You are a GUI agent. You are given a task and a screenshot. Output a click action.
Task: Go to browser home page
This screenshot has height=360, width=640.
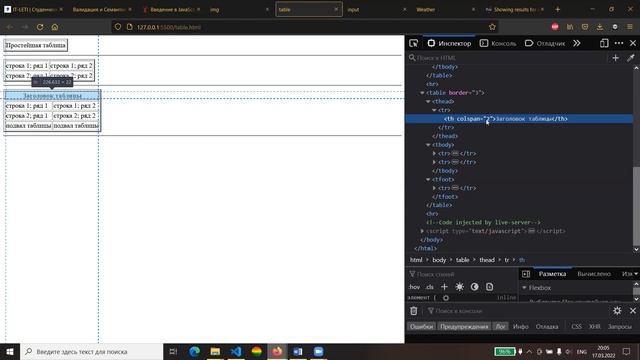coord(55,27)
